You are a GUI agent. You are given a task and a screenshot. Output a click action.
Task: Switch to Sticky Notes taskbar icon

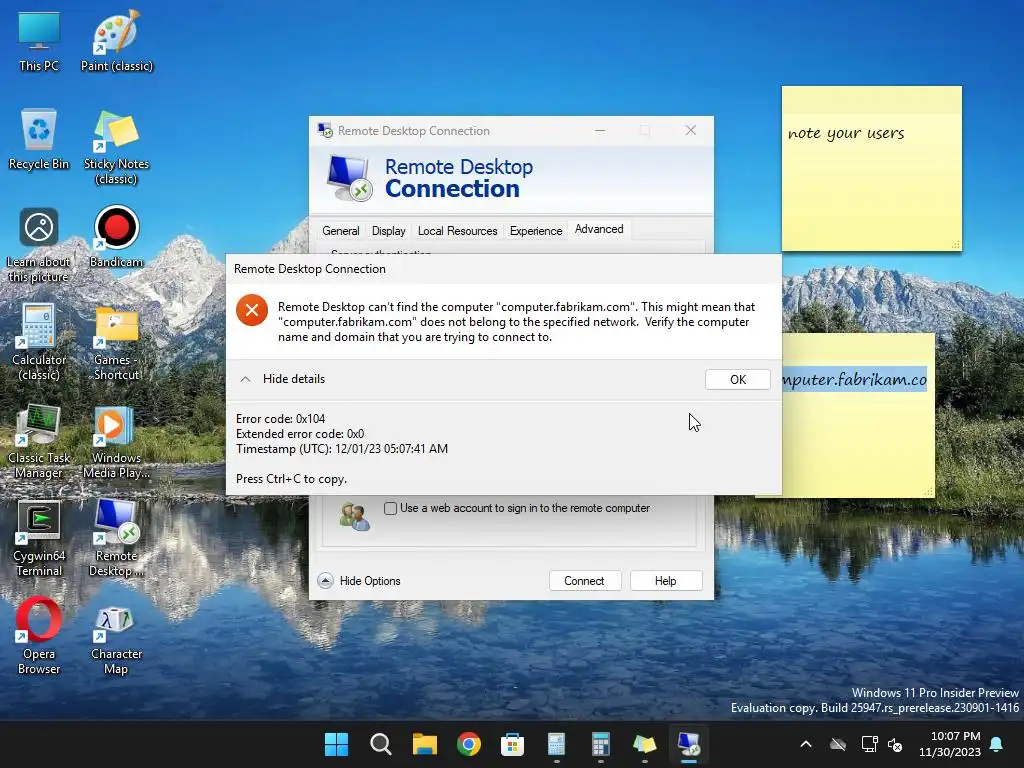pos(645,744)
